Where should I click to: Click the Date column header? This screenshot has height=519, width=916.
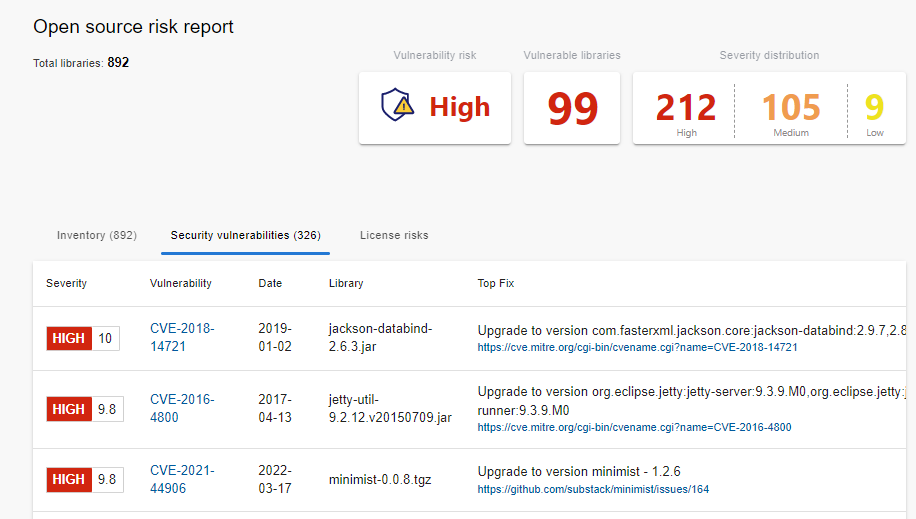tap(270, 283)
